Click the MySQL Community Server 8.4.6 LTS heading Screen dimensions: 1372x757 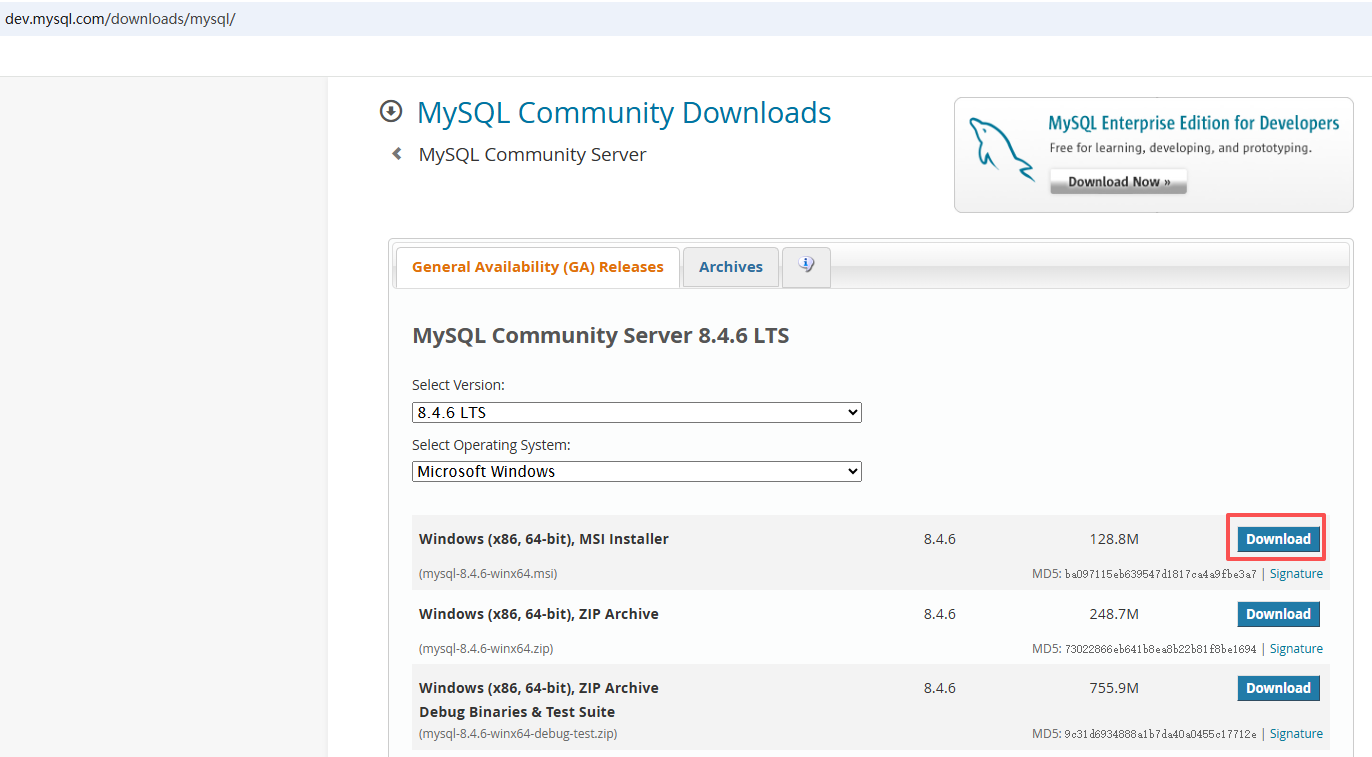coord(601,336)
